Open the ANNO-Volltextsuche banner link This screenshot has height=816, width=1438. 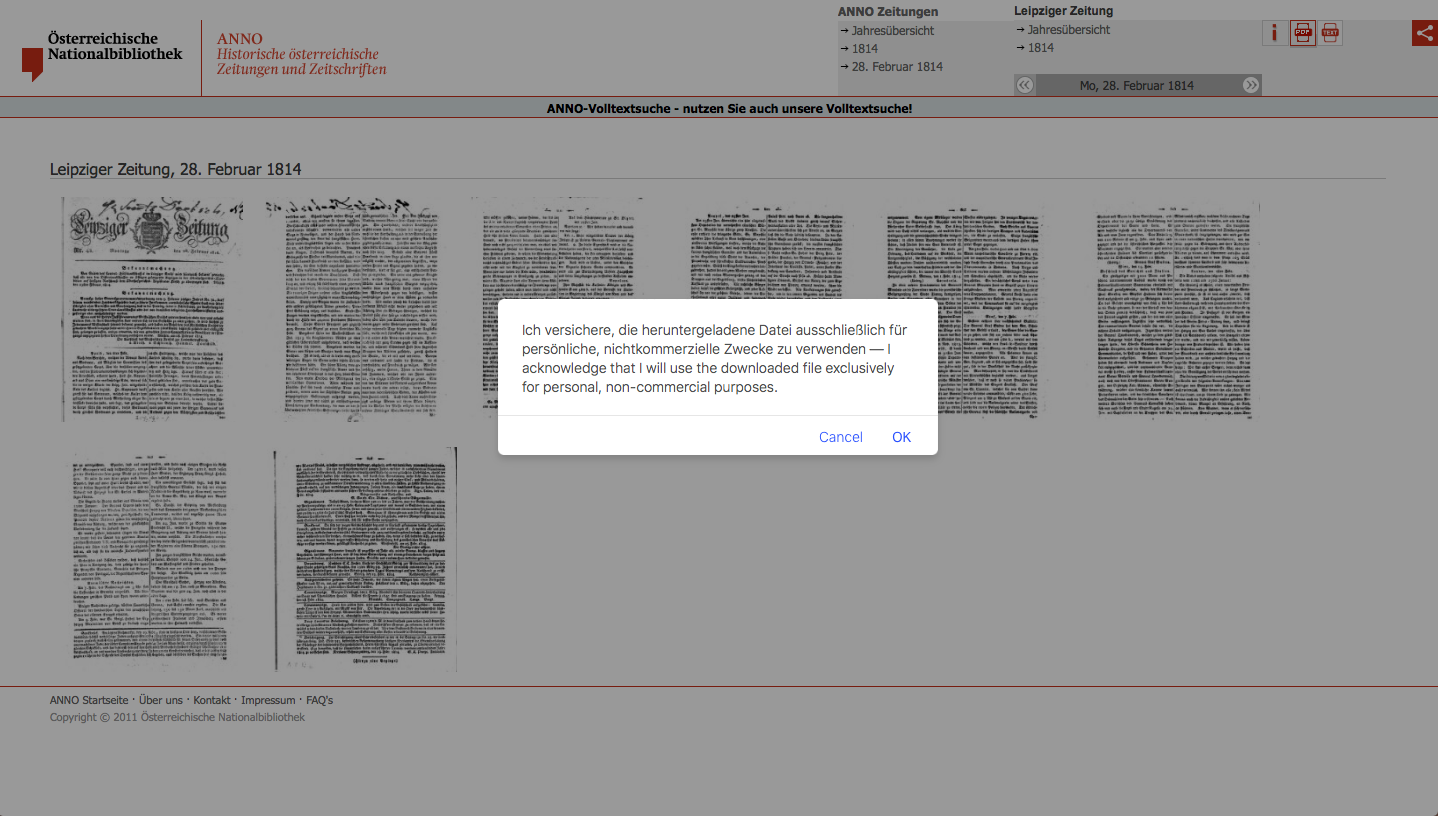[x=729, y=108]
